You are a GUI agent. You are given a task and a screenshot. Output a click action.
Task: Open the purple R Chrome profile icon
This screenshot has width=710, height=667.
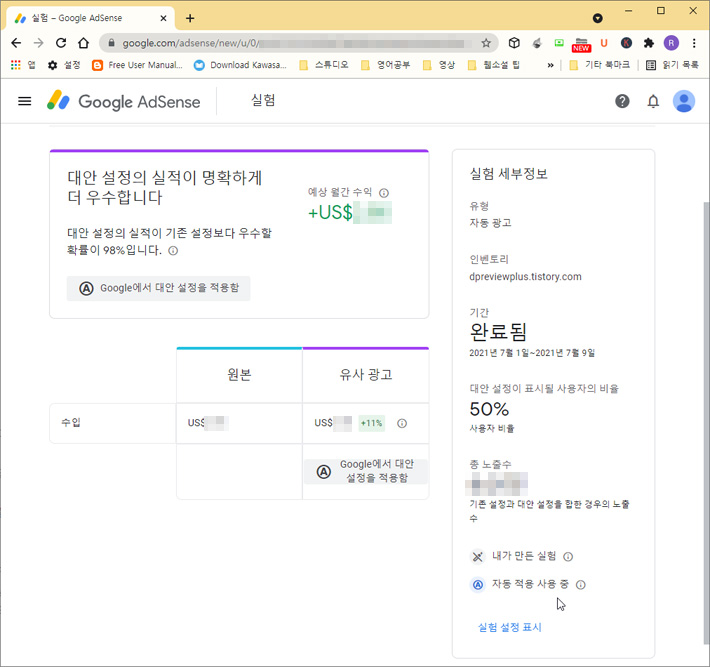point(671,43)
